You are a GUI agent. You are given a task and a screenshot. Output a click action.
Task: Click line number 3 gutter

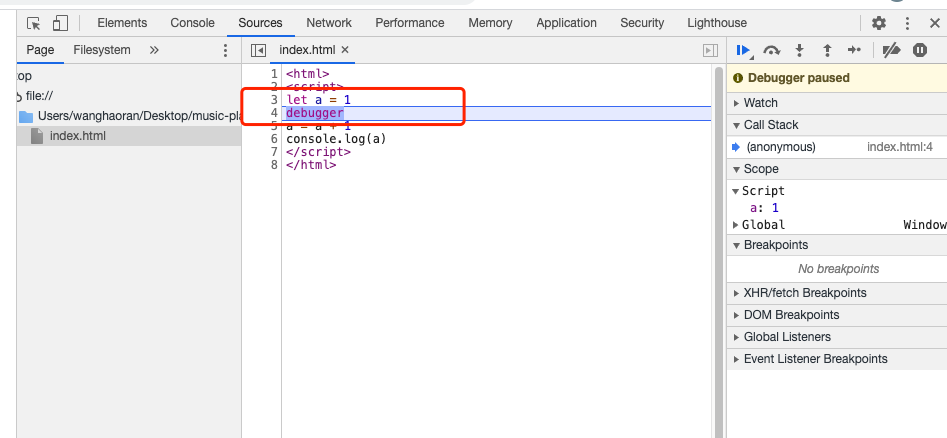tap(274, 100)
